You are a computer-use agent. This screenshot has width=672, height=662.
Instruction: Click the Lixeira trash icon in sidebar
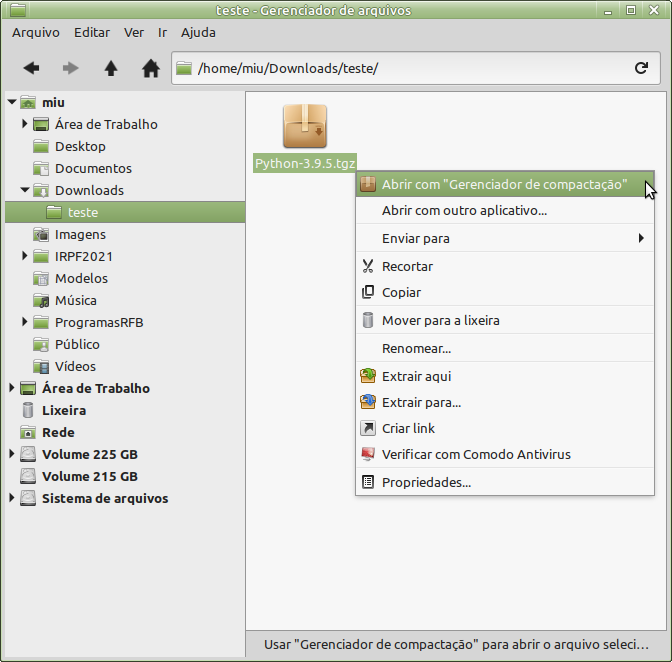point(28,410)
